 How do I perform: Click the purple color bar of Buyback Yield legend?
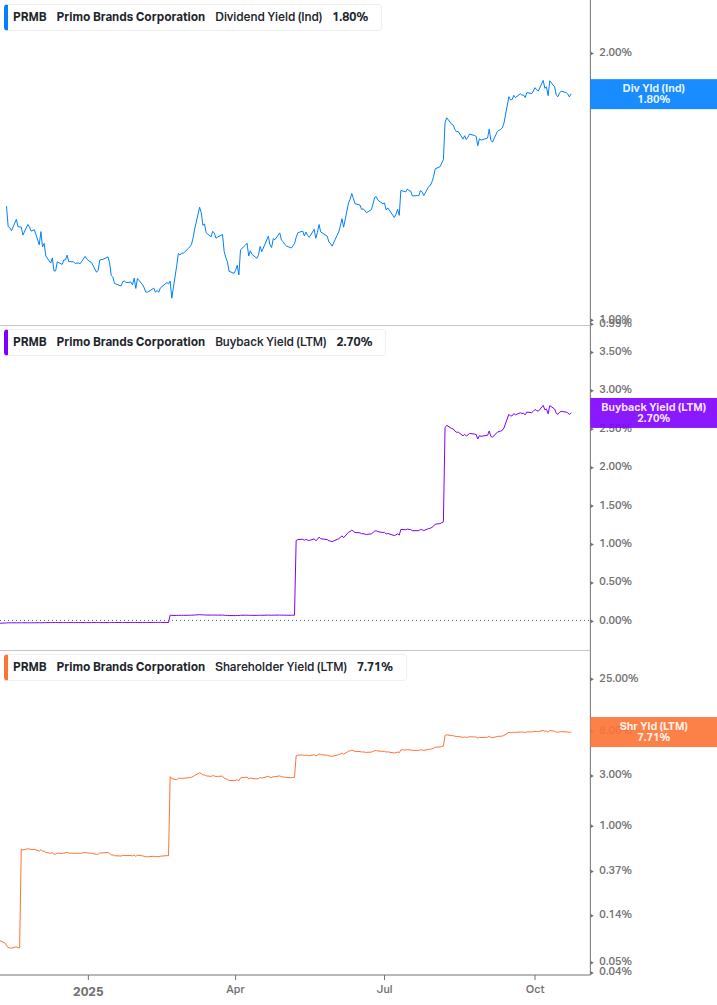click(7, 342)
